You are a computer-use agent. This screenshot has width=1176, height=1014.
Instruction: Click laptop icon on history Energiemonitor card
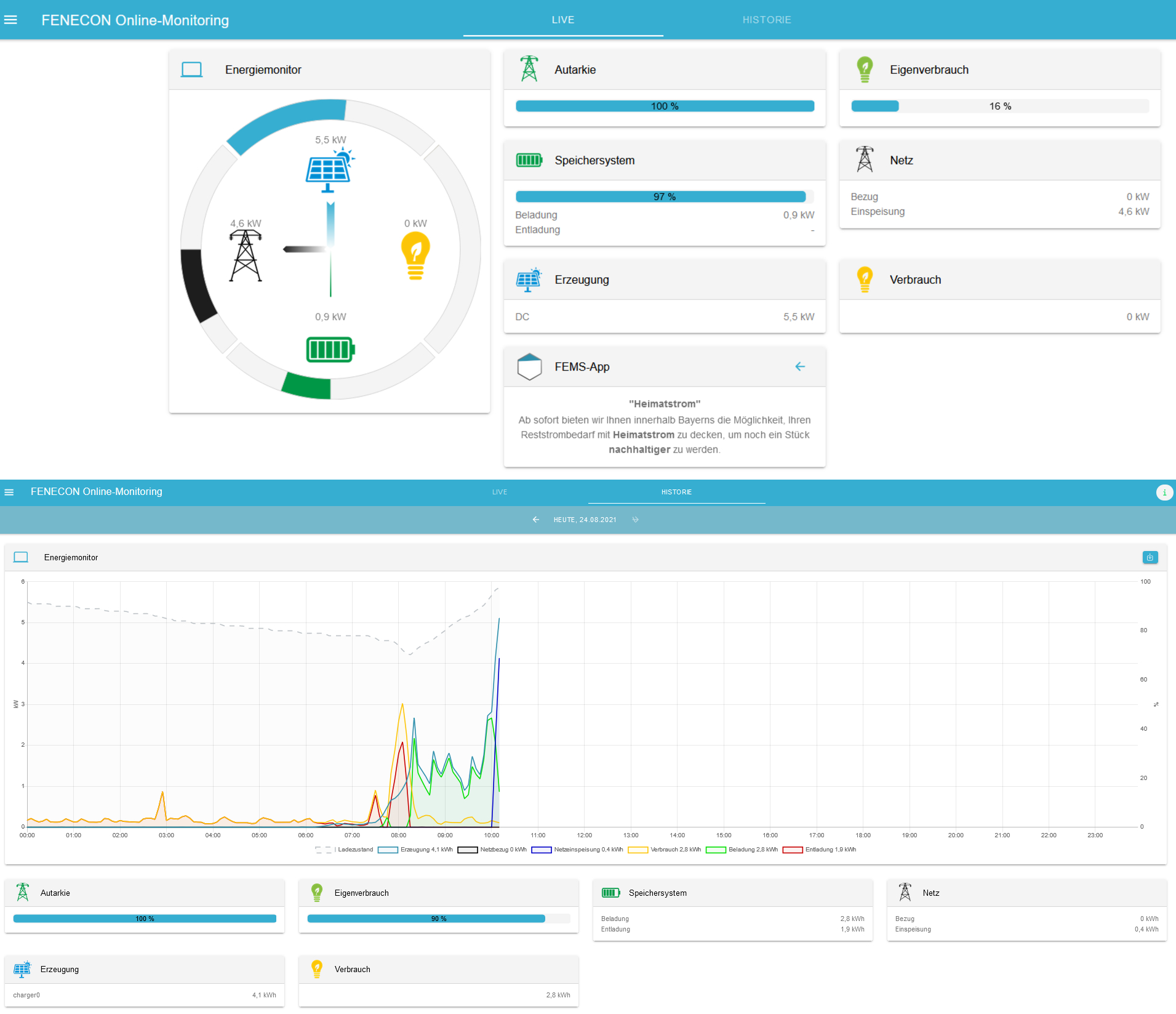tap(21, 557)
